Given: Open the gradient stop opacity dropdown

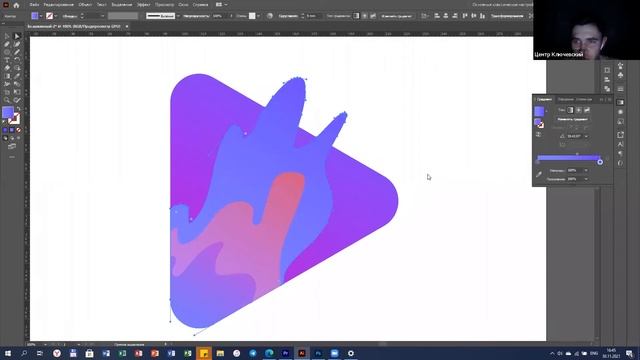Looking at the screenshot, I should coord(586,171).
